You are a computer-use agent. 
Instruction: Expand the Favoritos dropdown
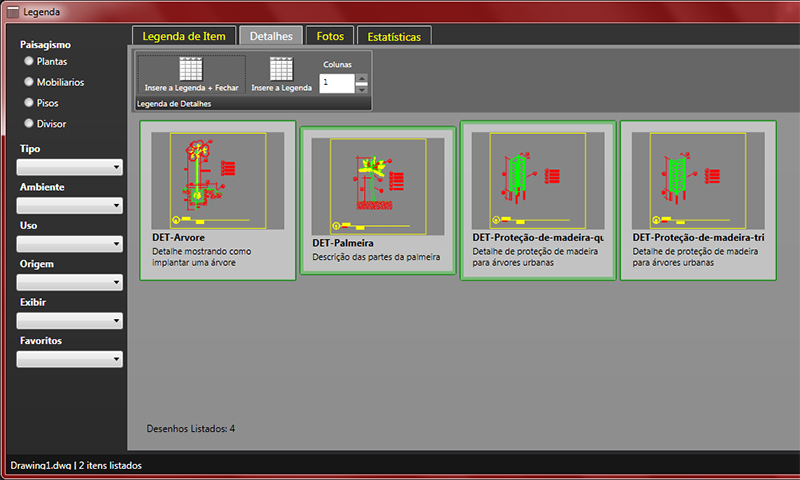pos(70,359)
